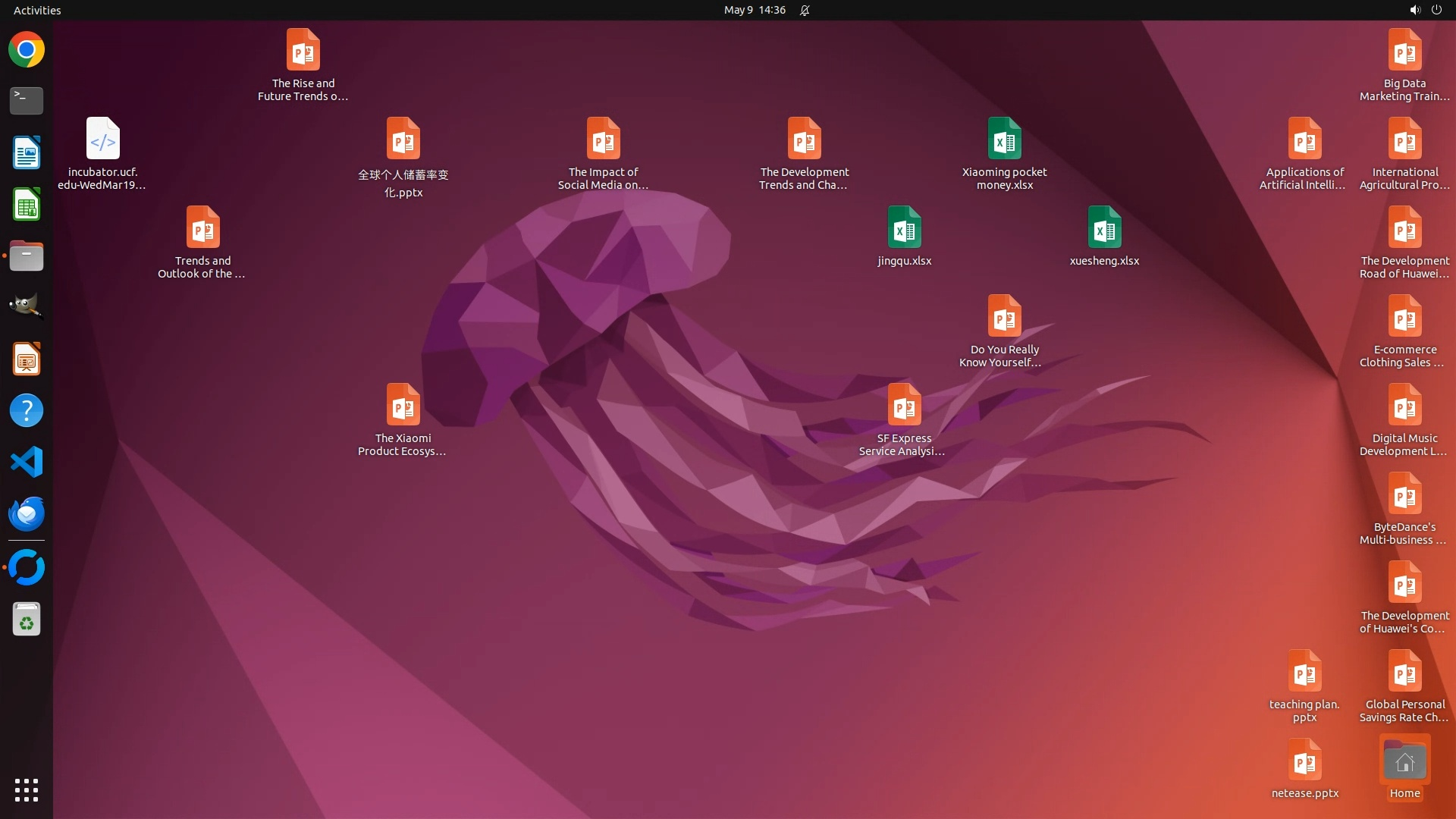Launch GIMP from the dock
This screenshot has width=1456, height=819.
click(x=27, y=306)
